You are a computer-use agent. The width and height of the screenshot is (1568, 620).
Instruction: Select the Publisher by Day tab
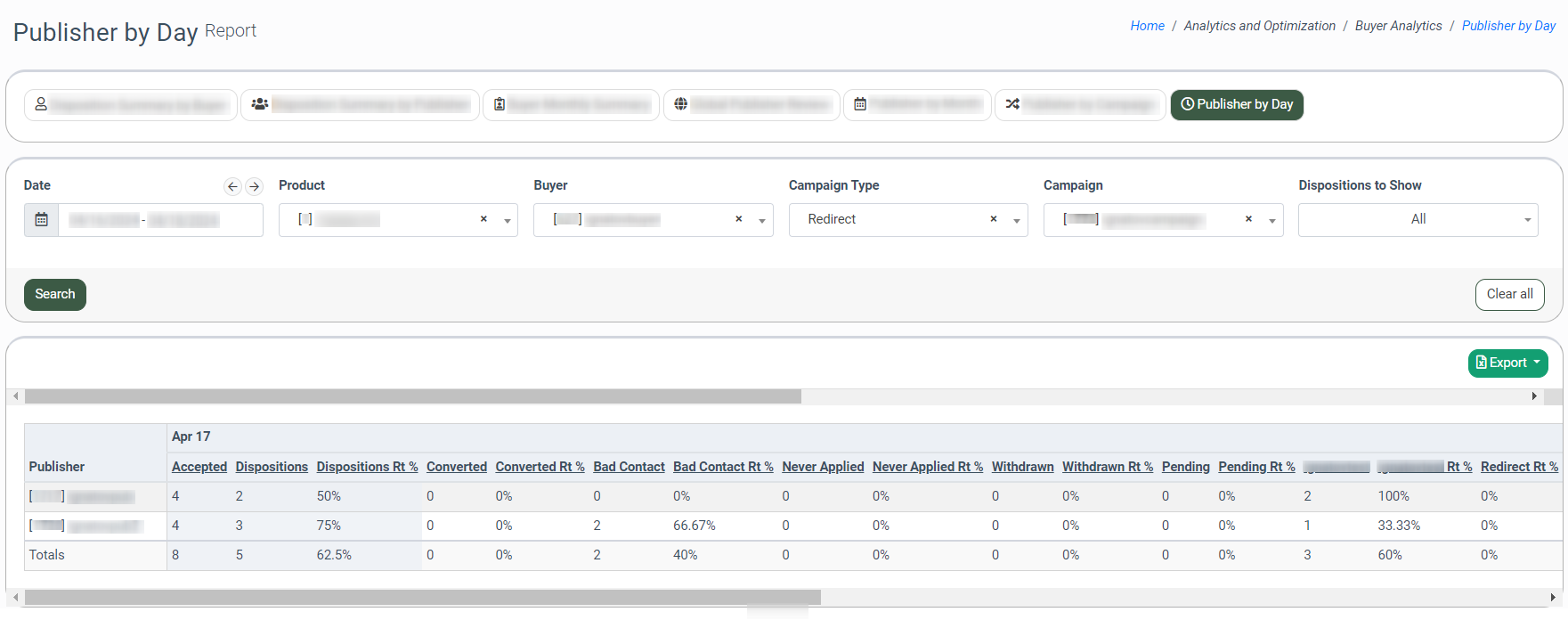coord(1236,105)
